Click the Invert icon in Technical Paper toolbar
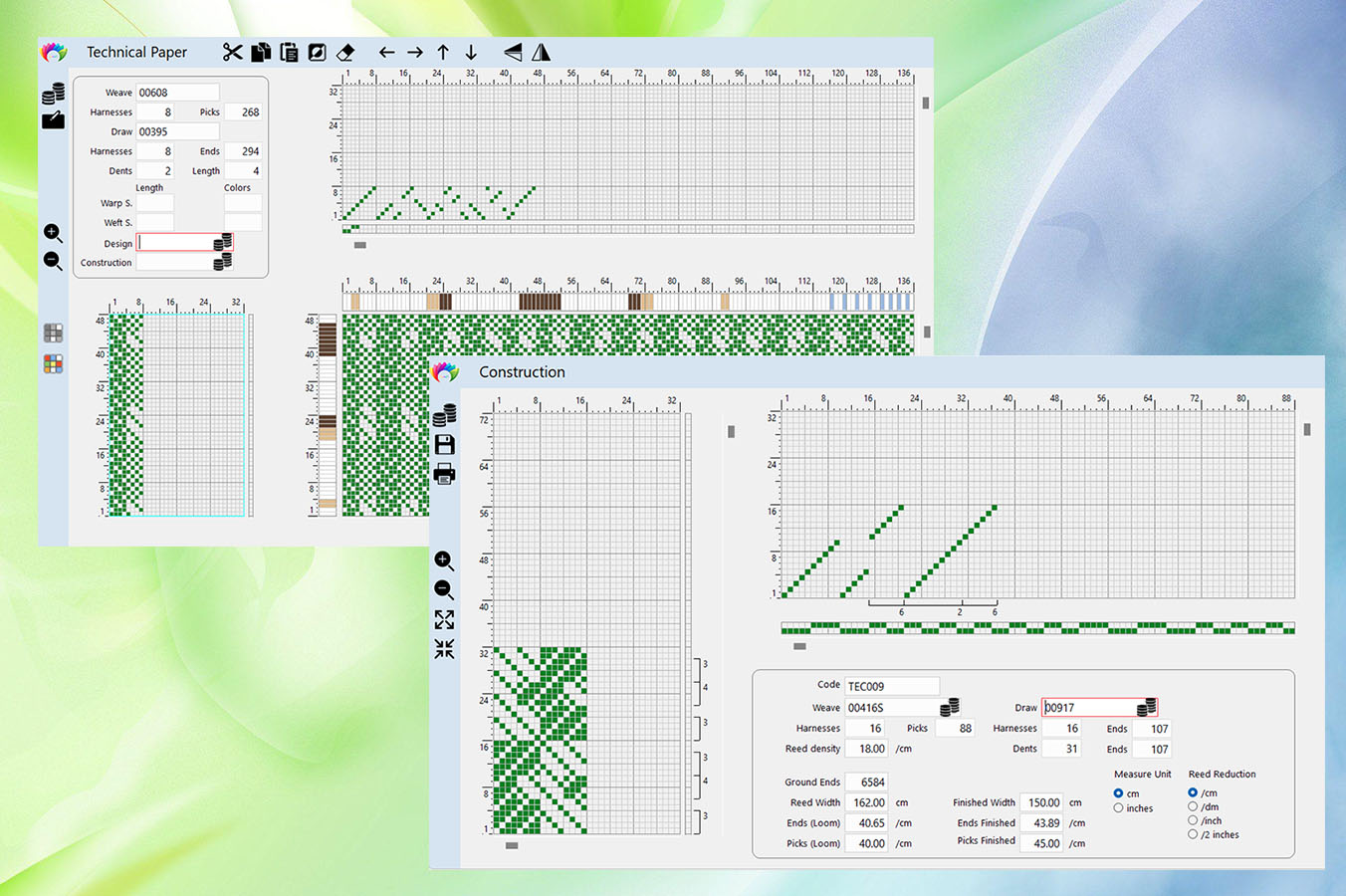Viewport: 1346px width, 896px height. tap(317, 53)
